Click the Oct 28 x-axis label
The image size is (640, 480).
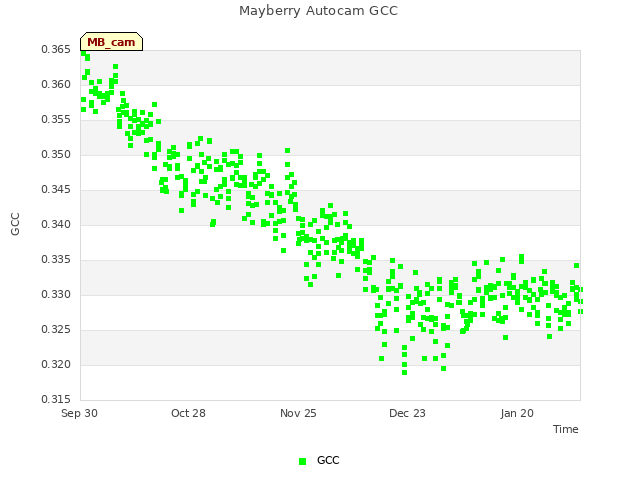pyautogui.click(x=188, y=413)
